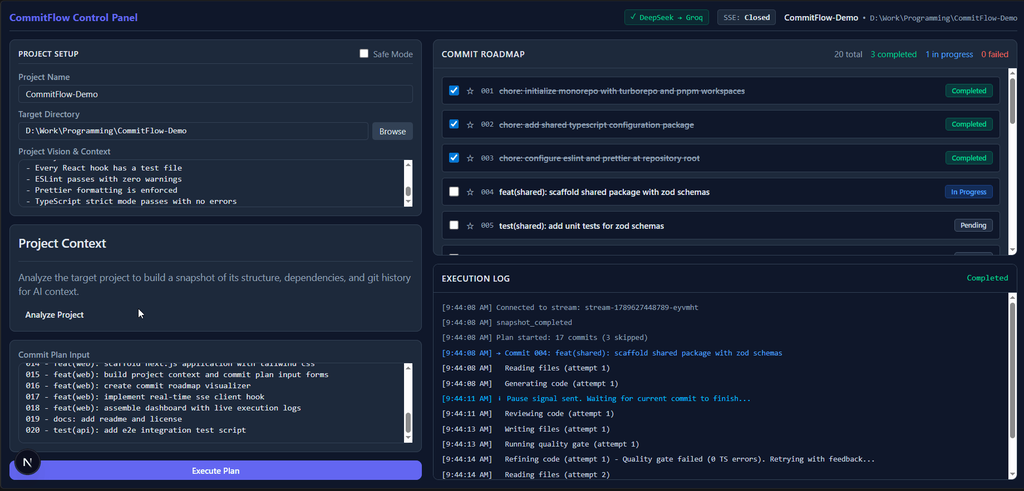
Task: Click the Commit Plan Input textarea
Action: (210, 403)
